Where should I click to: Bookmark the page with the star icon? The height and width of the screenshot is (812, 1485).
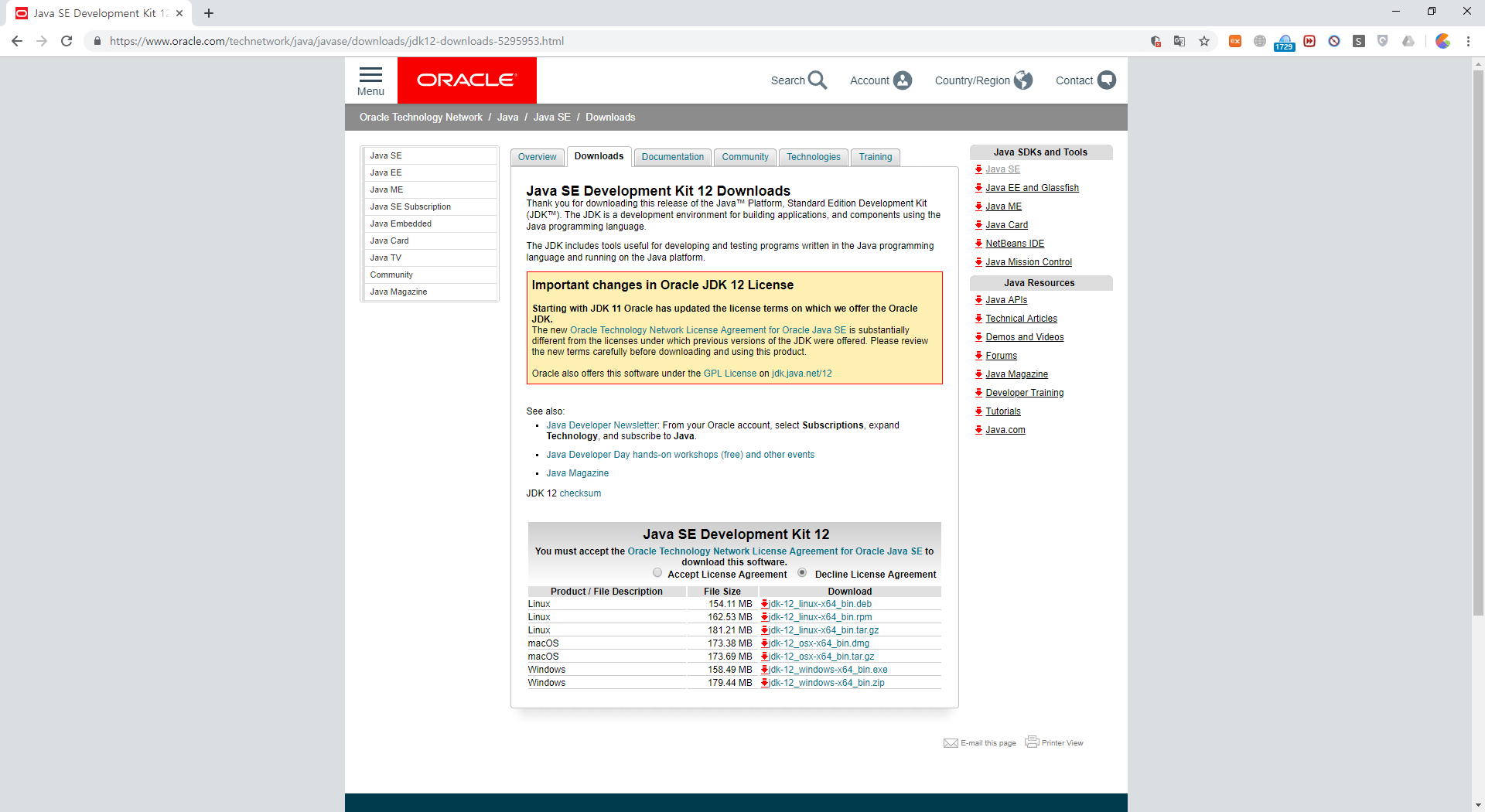click(1204, 41)
